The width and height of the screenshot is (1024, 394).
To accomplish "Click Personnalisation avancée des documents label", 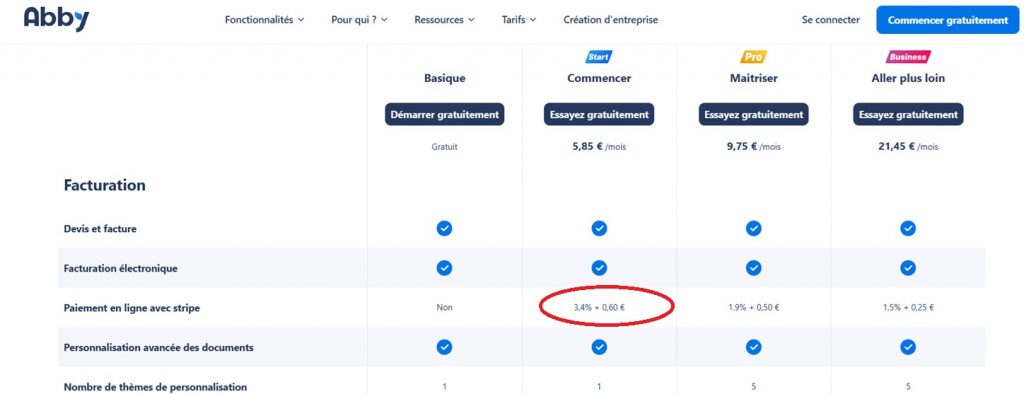I will [x=159, y=348].
